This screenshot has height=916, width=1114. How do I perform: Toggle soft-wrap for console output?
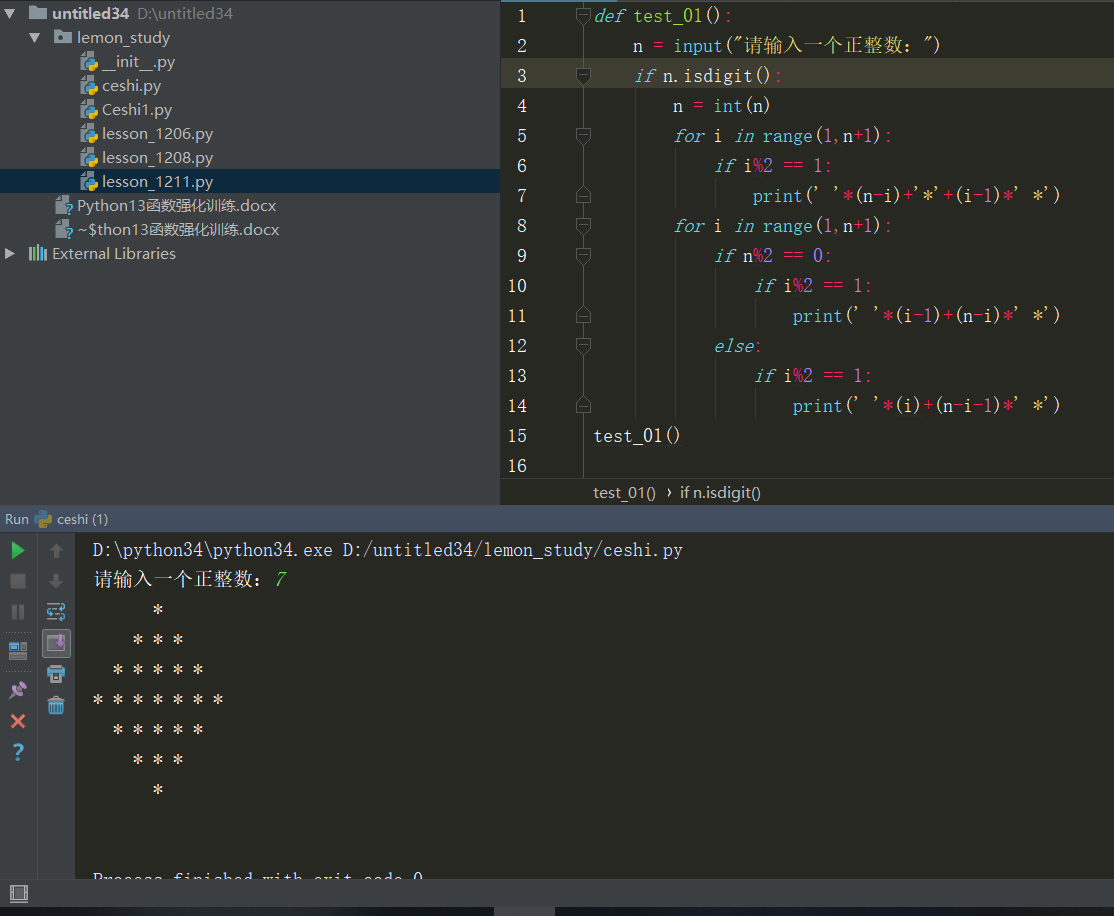pos(56,611)
